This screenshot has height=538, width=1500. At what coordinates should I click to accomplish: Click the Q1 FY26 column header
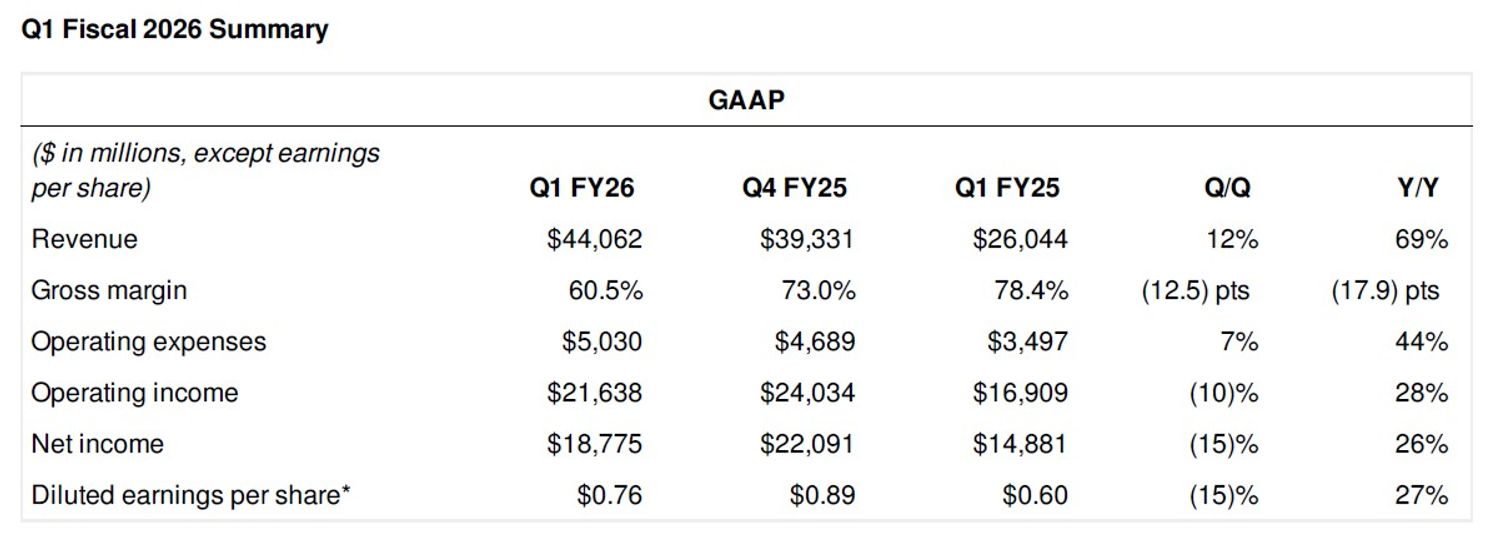tap(582, 188)
